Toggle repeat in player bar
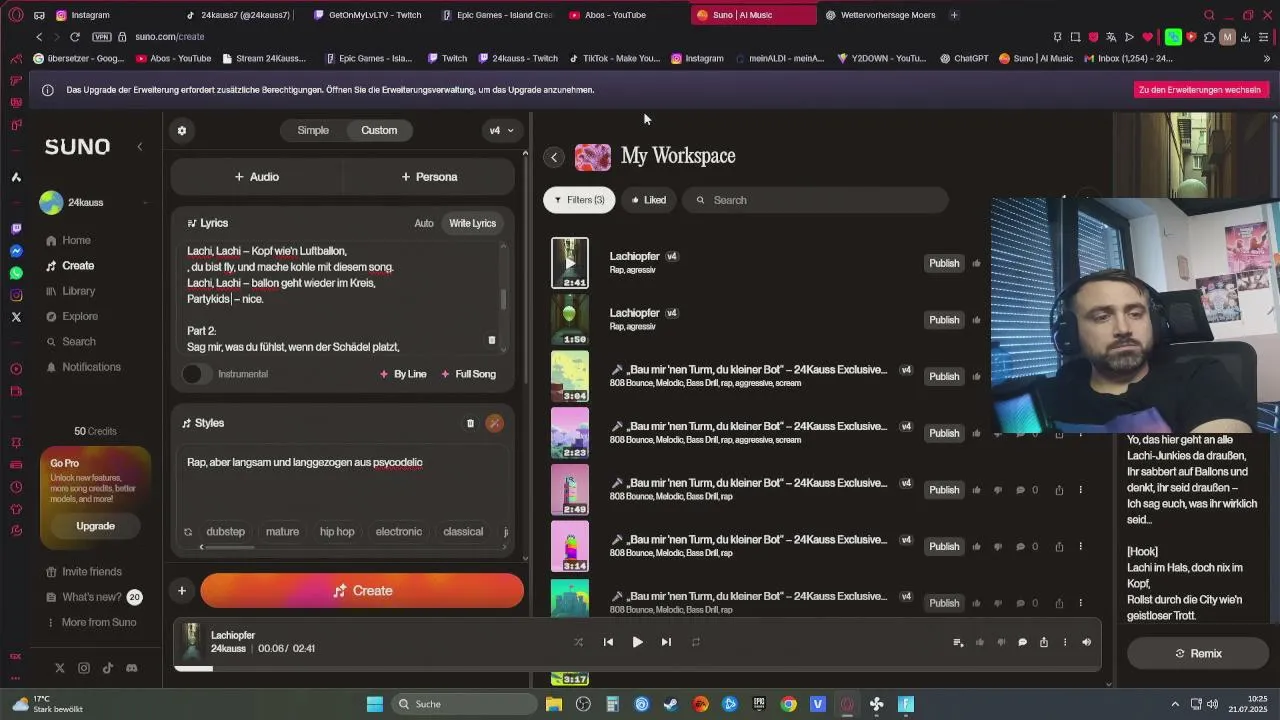1280x720 pixels. [x=696, y=642]
